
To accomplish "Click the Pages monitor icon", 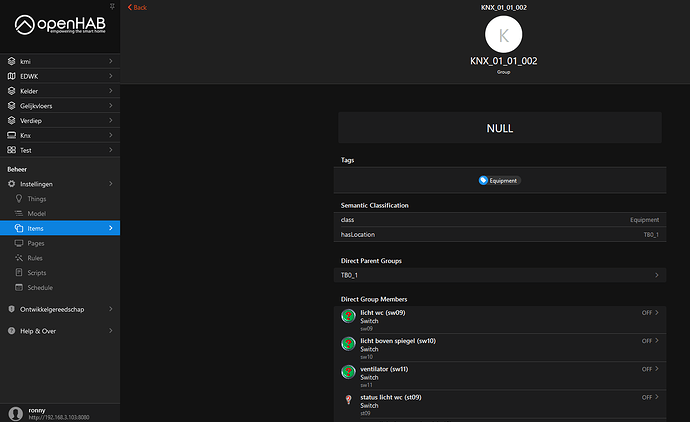I will [x=19, y=243].
